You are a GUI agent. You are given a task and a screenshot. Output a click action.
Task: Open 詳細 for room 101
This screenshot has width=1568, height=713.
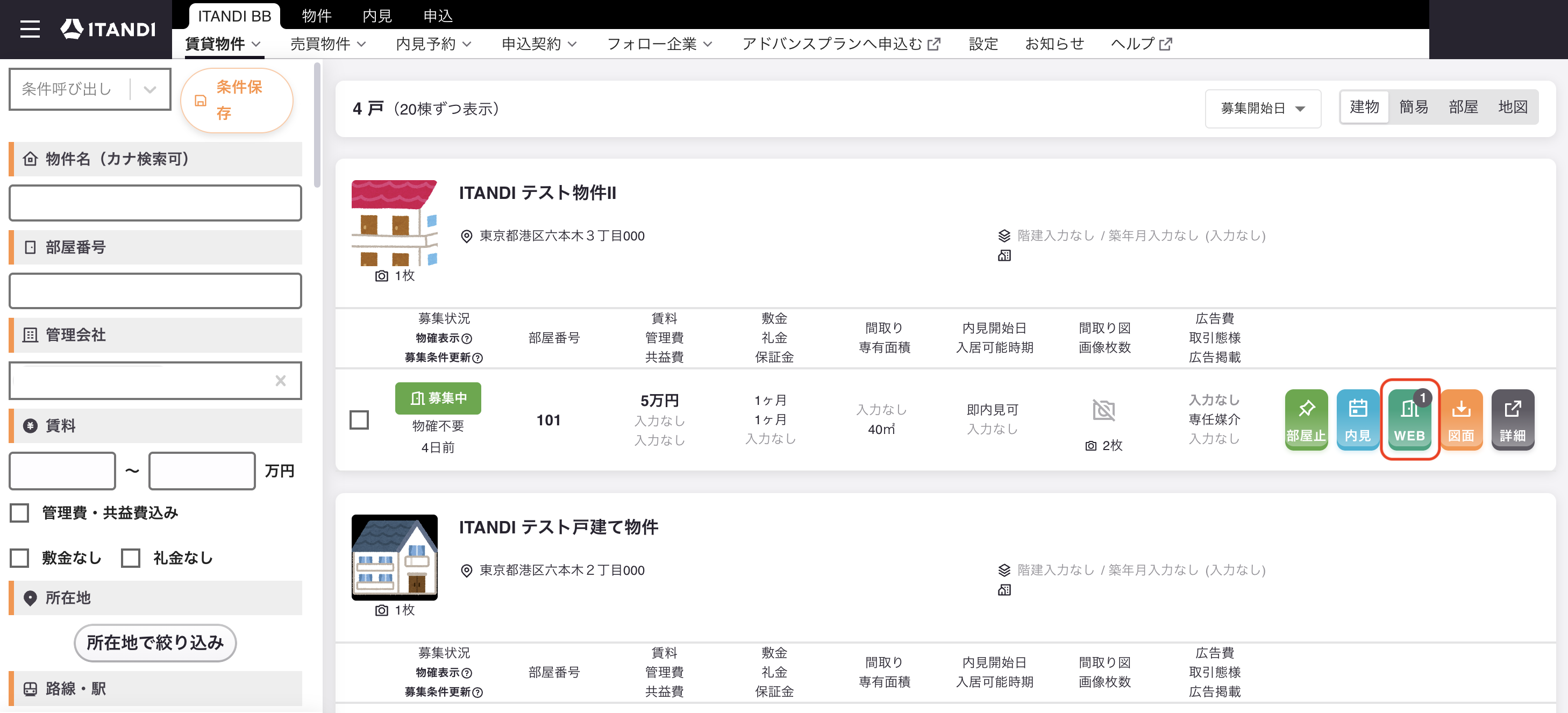pos(1513,419)
